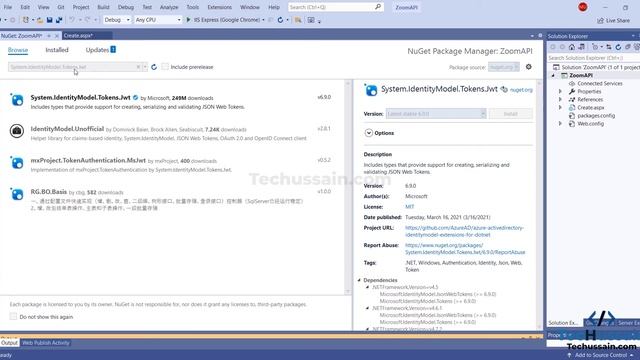Check the Do not show this again box
Viewport: 640px width, 360px height.
pyautogui.click(x=13, y=316)
